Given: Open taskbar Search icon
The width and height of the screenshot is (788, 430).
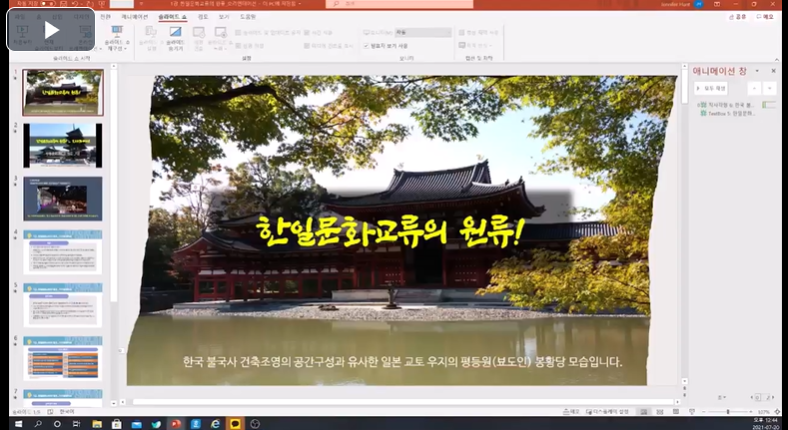Looking at the screenshot, I should (38, 423).
